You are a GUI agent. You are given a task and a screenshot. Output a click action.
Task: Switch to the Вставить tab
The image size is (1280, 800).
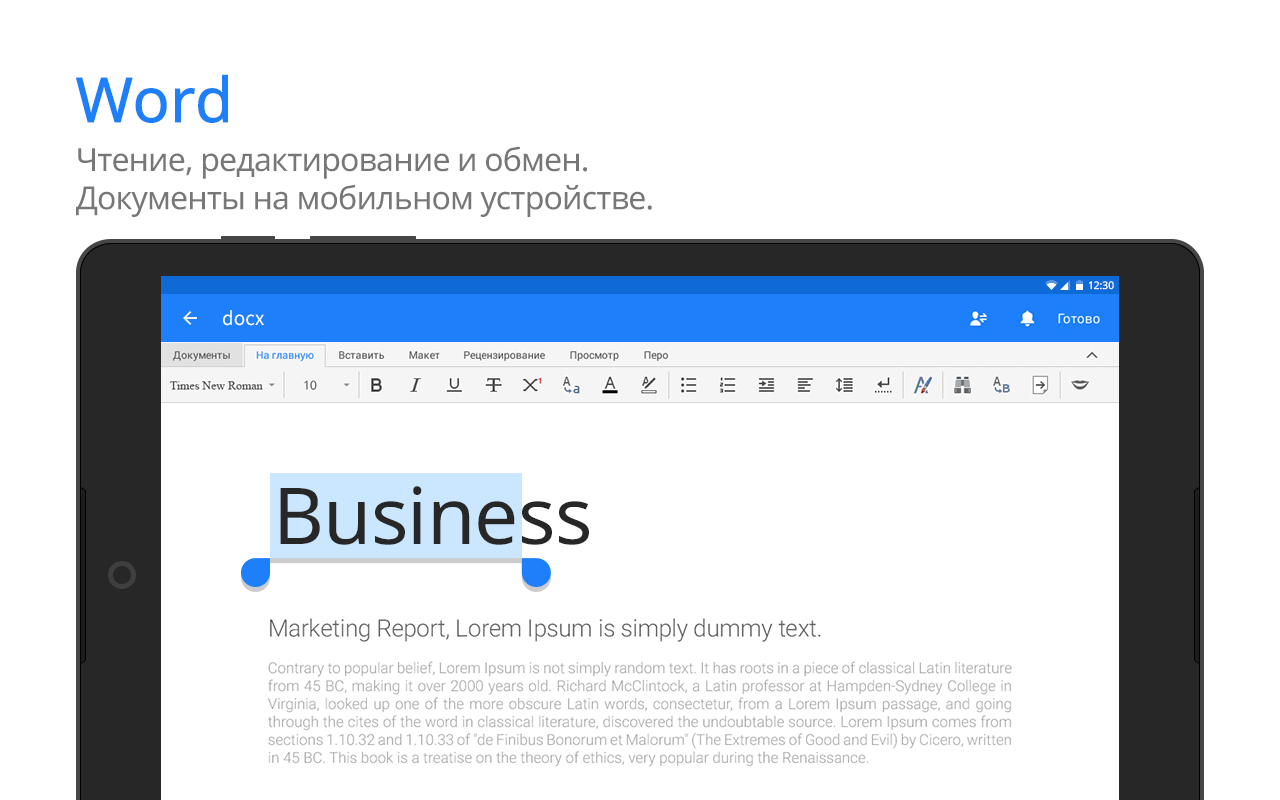pos(361,355)
